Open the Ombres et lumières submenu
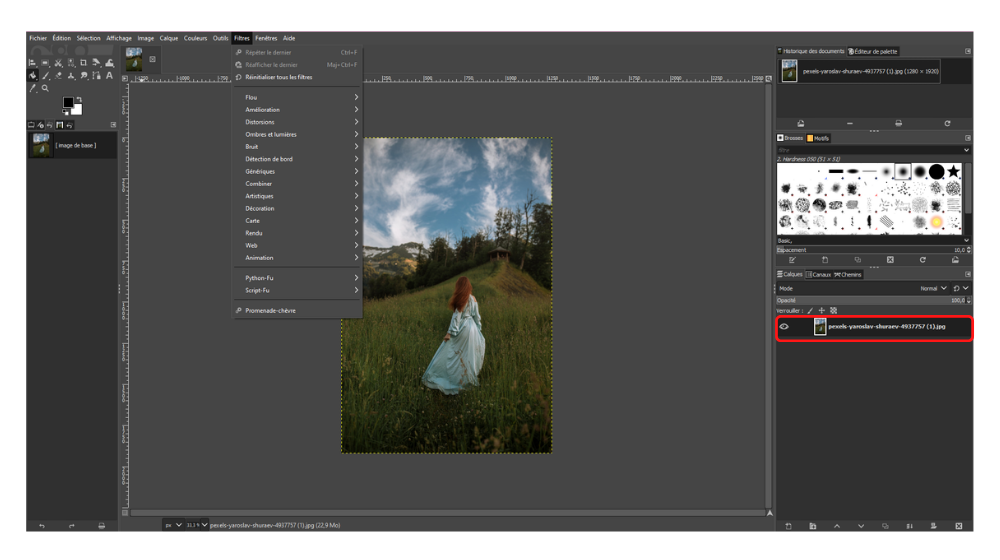 coord(297,135)
